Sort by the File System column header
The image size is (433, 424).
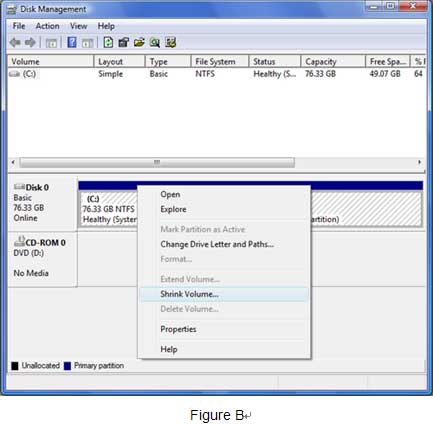[220, 62]
